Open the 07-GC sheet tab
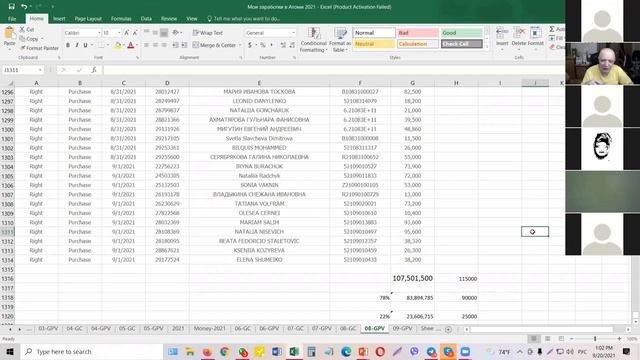 click(296, 329)
